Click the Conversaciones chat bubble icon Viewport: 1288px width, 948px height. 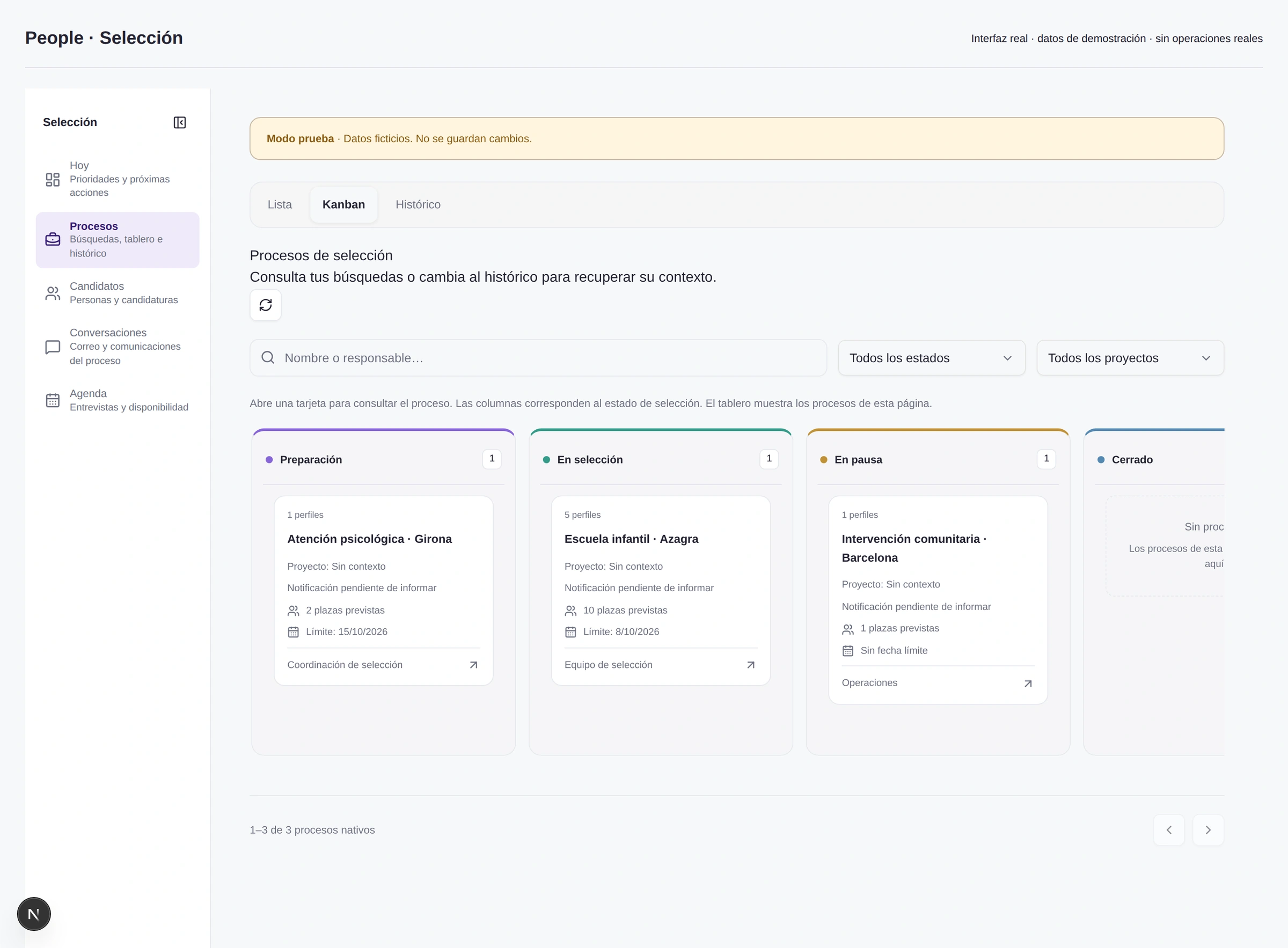pyautogui.click(x=53, y=347)
